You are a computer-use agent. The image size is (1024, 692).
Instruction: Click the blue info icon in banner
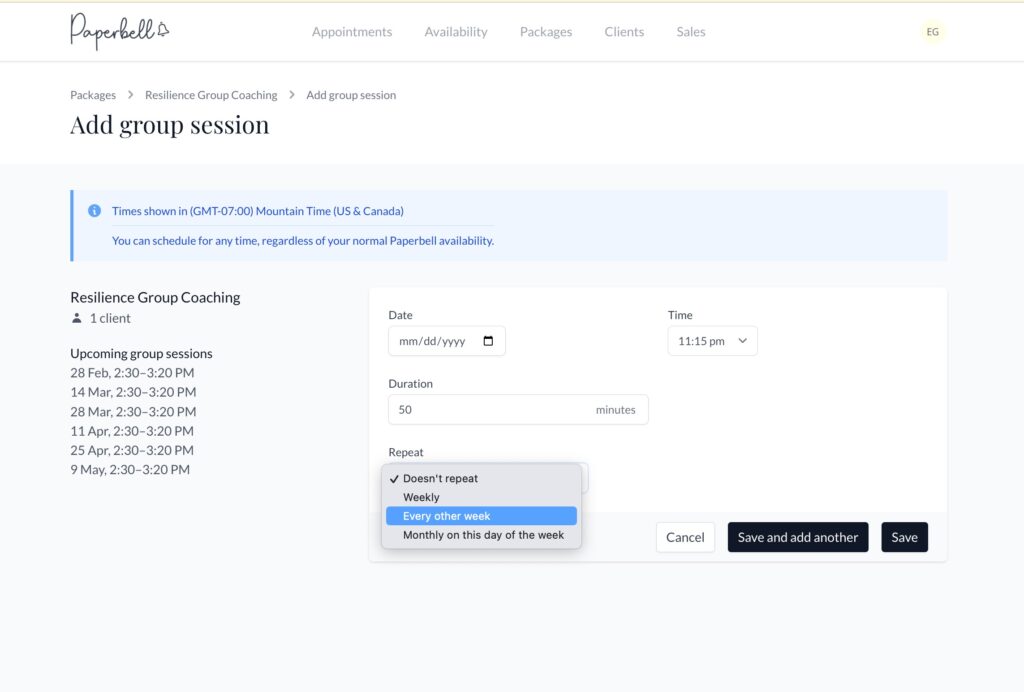tap(94, 211)
